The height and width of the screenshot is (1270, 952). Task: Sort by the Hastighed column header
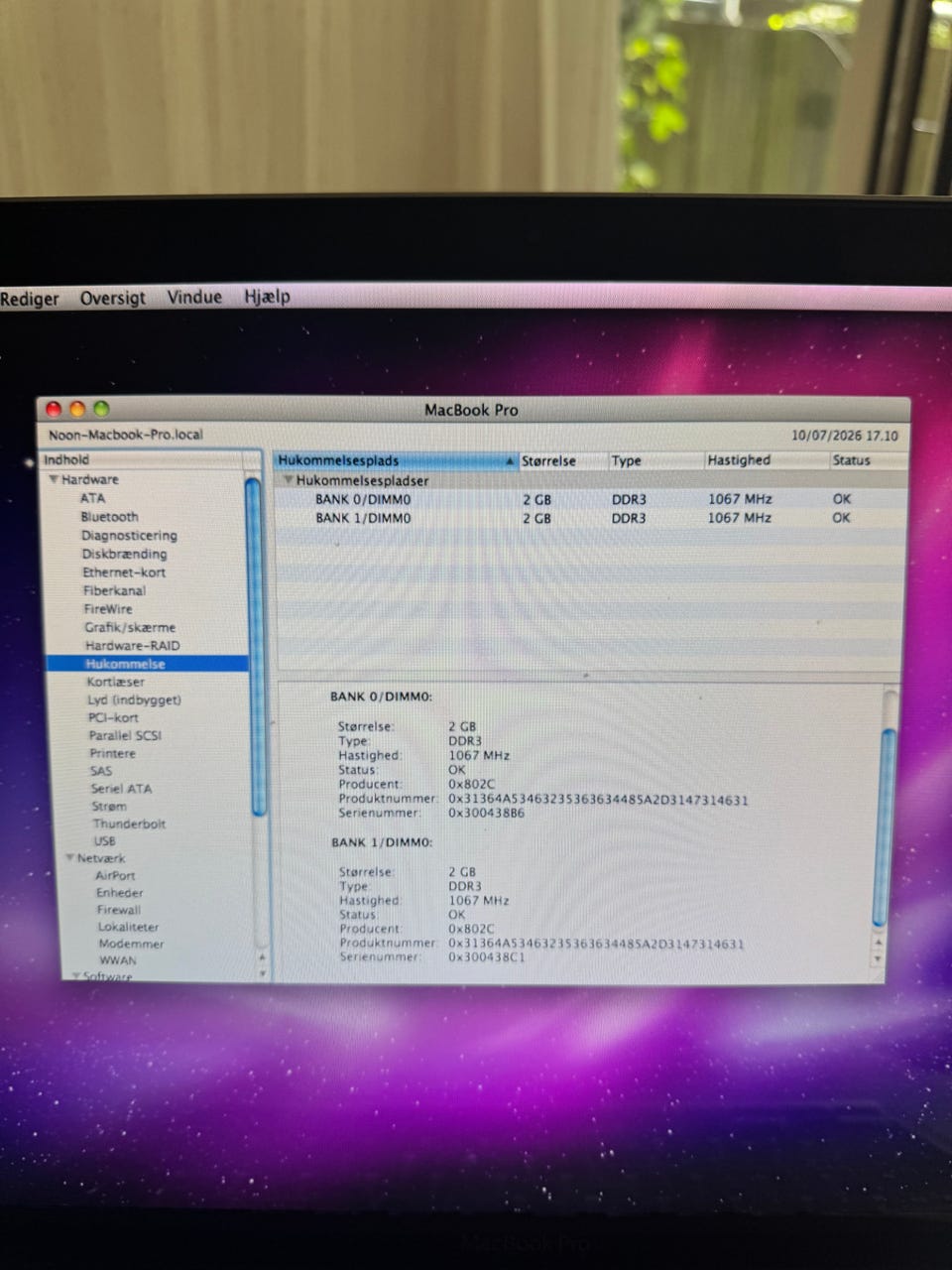(x=766, y=460)
